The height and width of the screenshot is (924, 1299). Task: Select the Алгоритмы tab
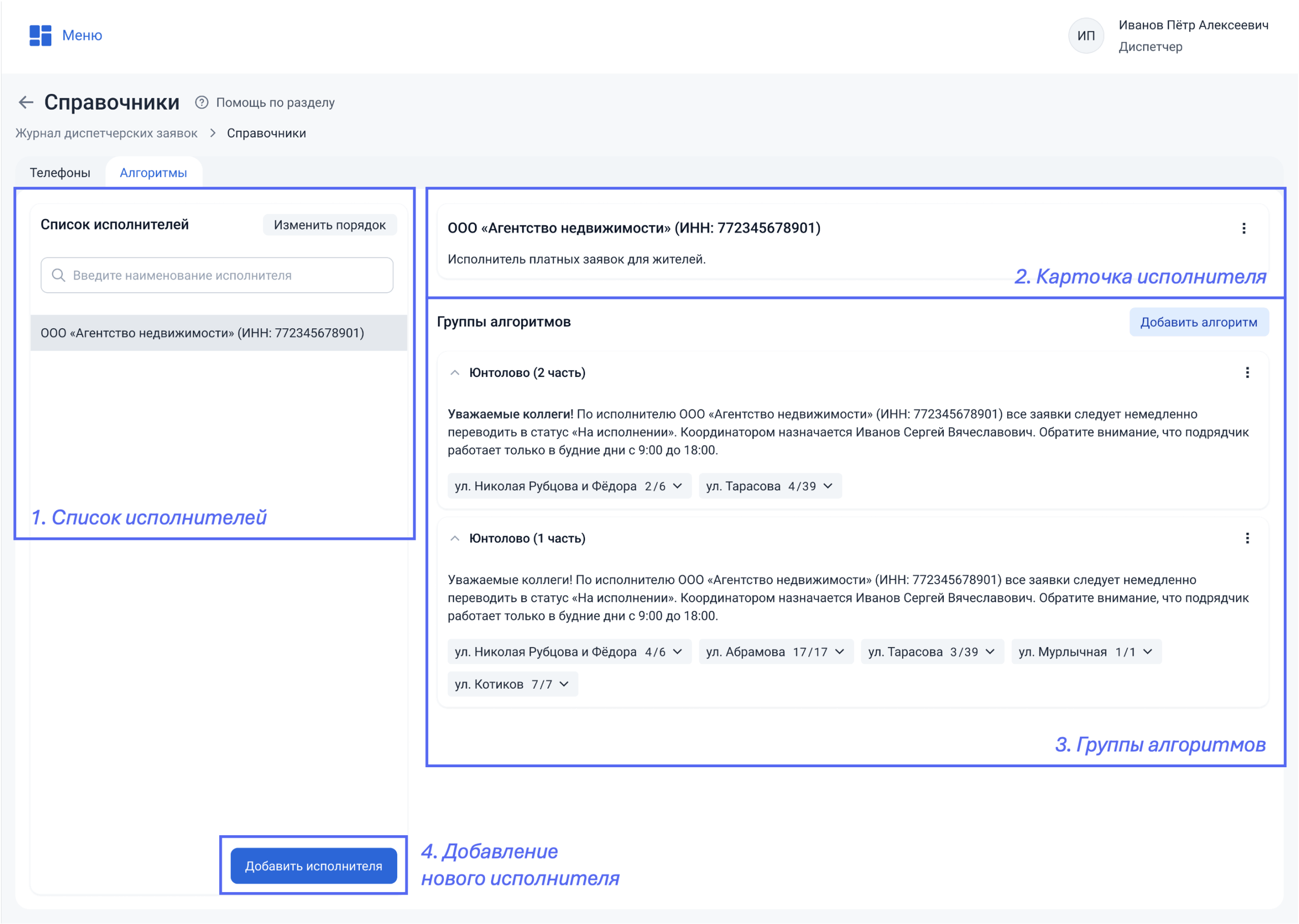point(153,173)
